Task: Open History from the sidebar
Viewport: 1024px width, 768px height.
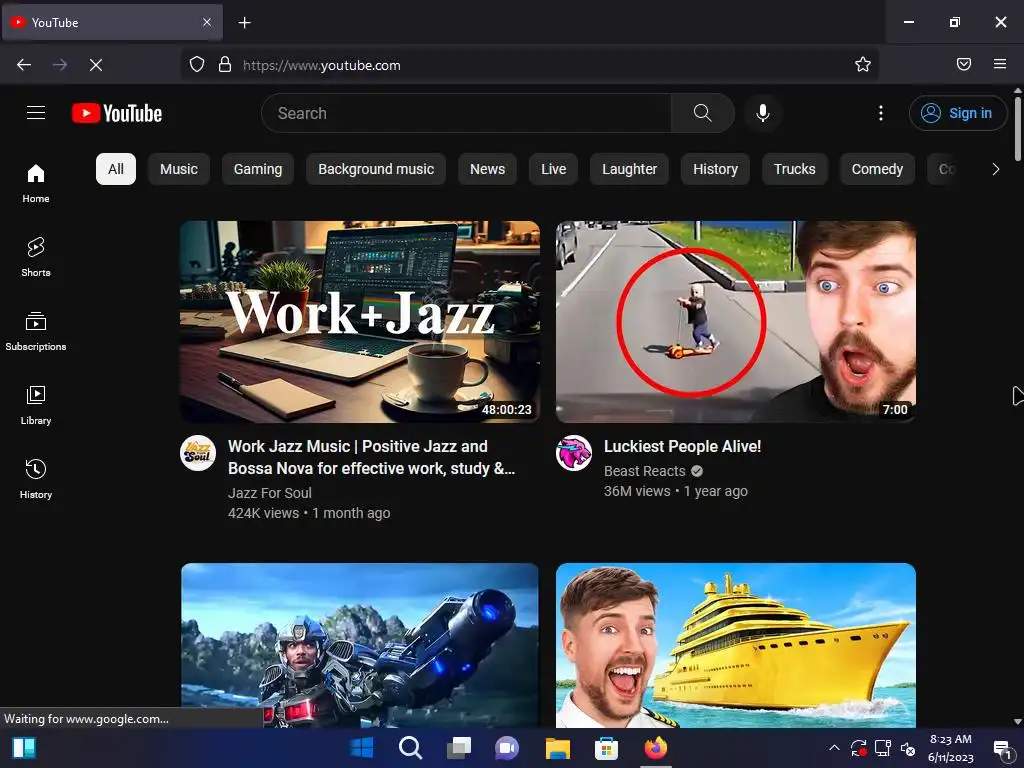Action: point(36,479)
